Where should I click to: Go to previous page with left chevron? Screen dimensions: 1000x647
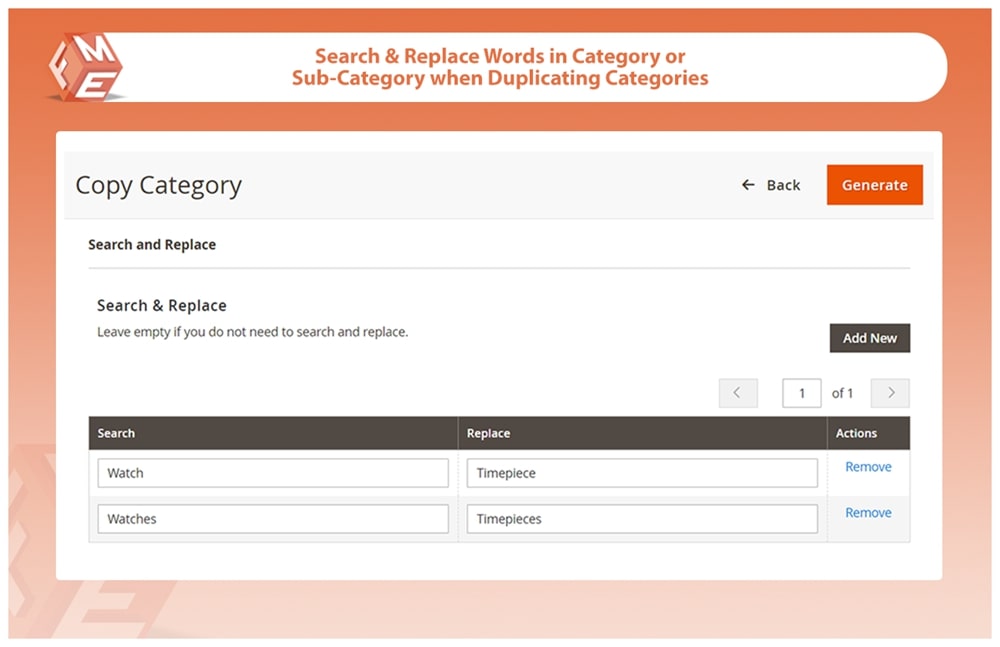(x=738, y=393)
